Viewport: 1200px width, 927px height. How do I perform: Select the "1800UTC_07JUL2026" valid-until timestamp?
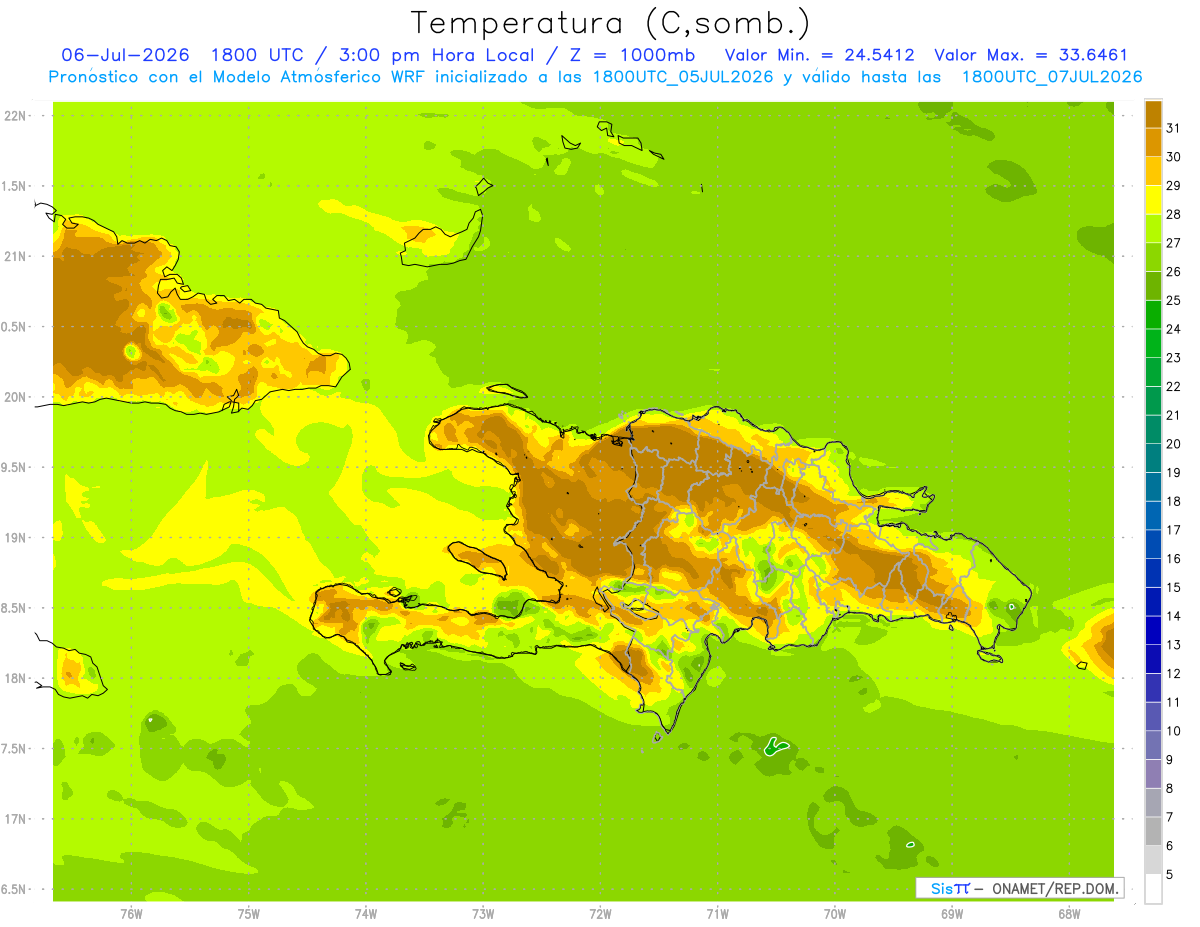pos(1051,77)
